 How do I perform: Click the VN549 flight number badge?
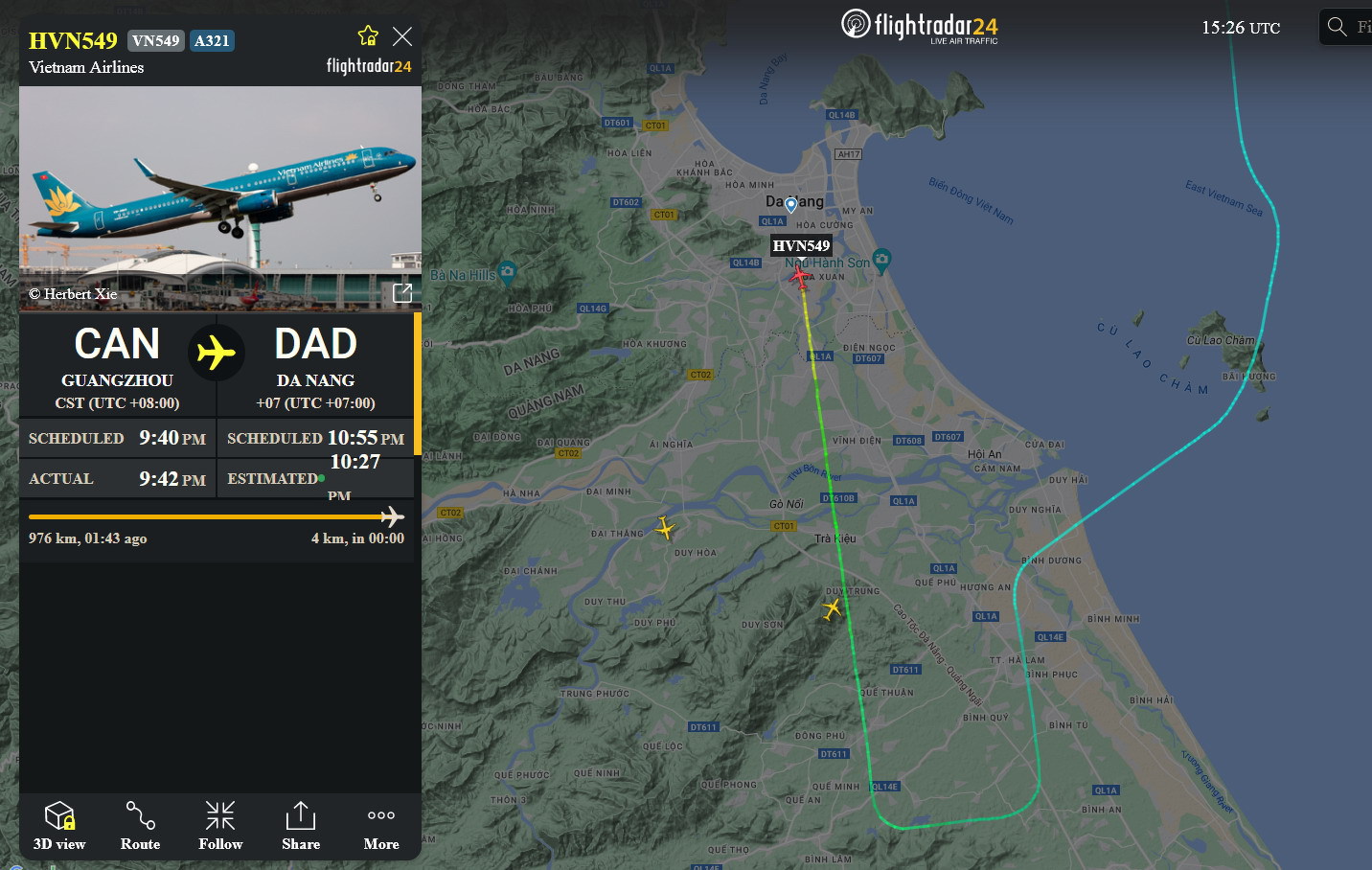click(155, 40)
